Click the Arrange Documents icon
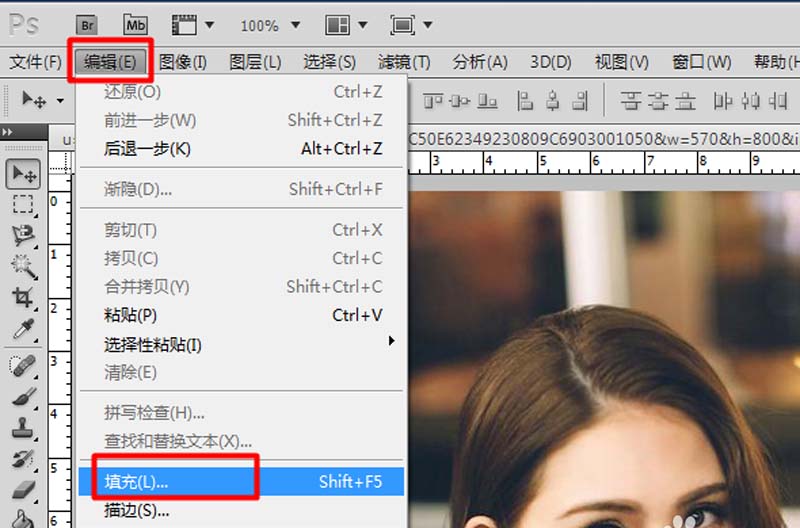 [x=337, y=24]
